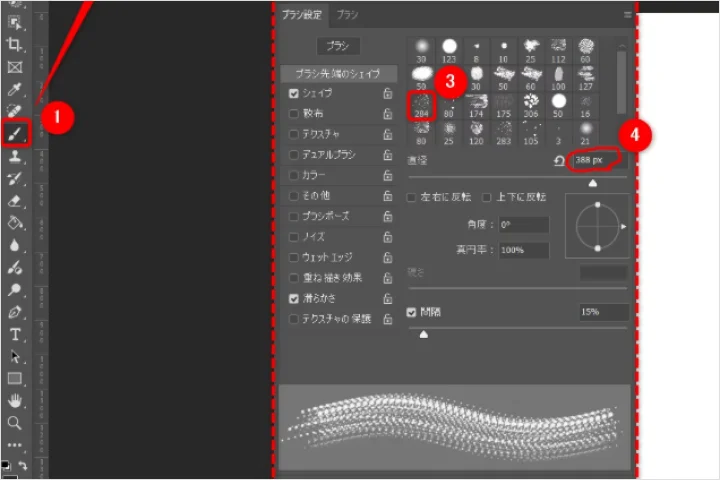Click the brush list scroll-up arrow

coord(621,46)
